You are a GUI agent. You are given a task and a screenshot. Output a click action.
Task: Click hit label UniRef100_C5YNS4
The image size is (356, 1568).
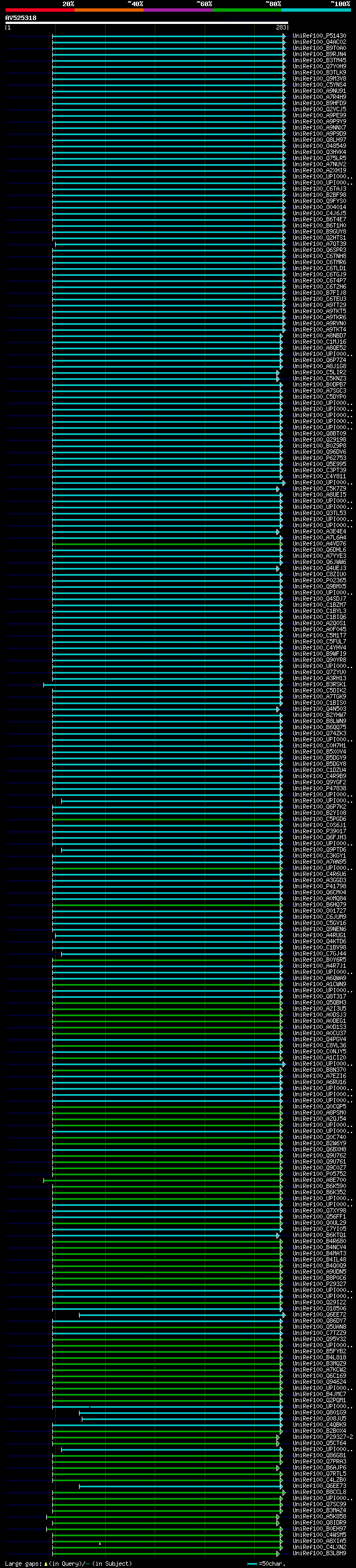[319, 85]
